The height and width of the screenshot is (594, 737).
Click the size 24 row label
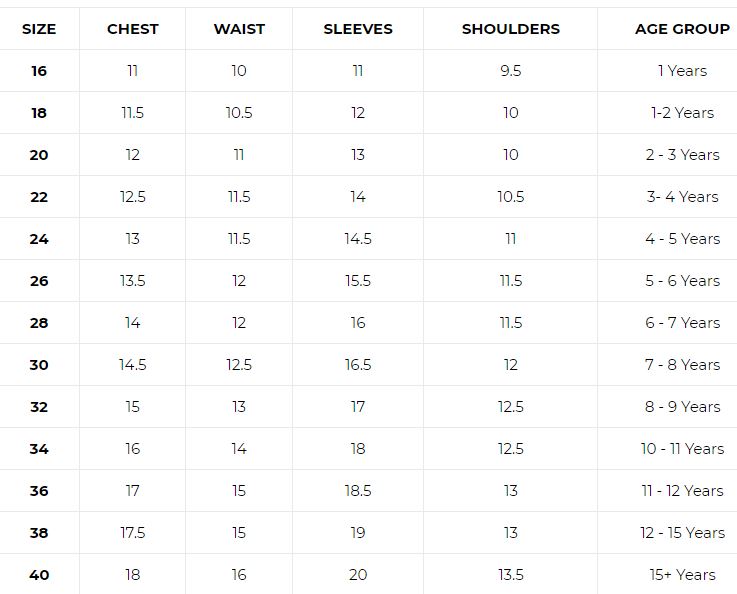[x=39, y=239]
